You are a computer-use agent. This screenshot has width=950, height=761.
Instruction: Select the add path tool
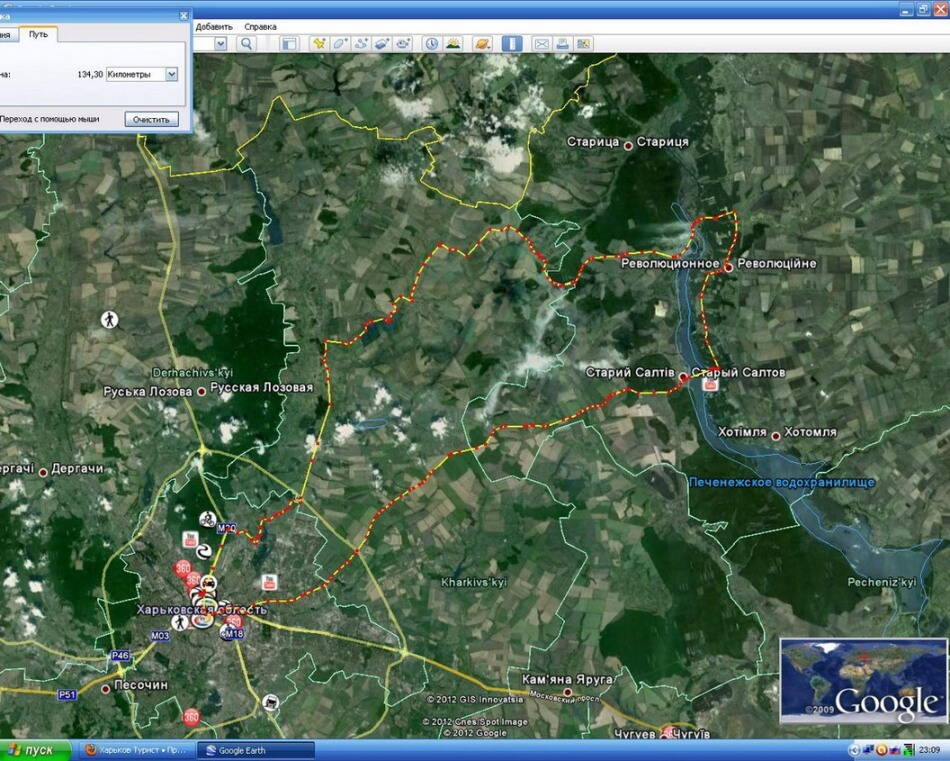click(x=361, y=44)
